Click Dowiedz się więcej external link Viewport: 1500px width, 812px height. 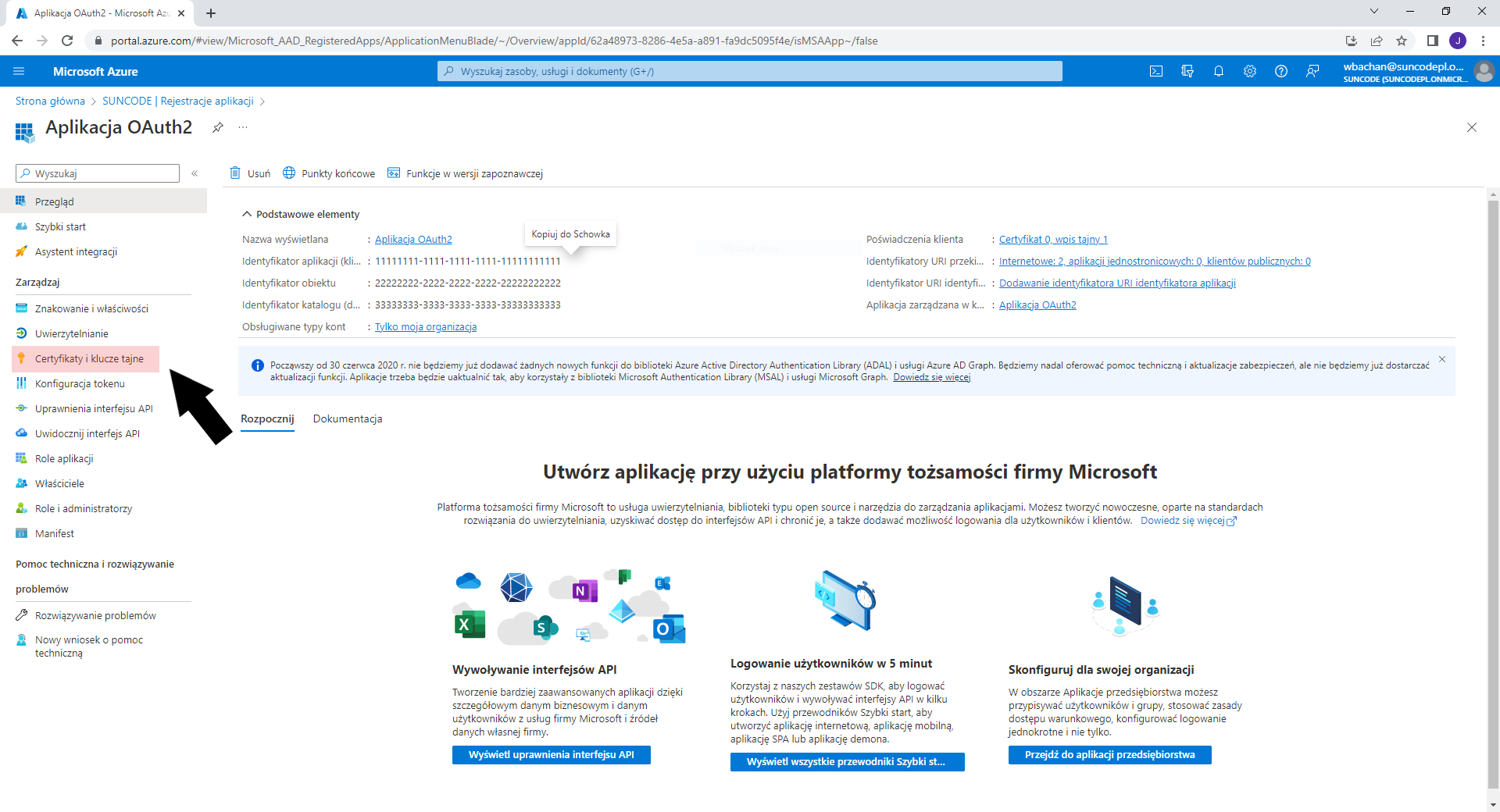pos(1188,520)
